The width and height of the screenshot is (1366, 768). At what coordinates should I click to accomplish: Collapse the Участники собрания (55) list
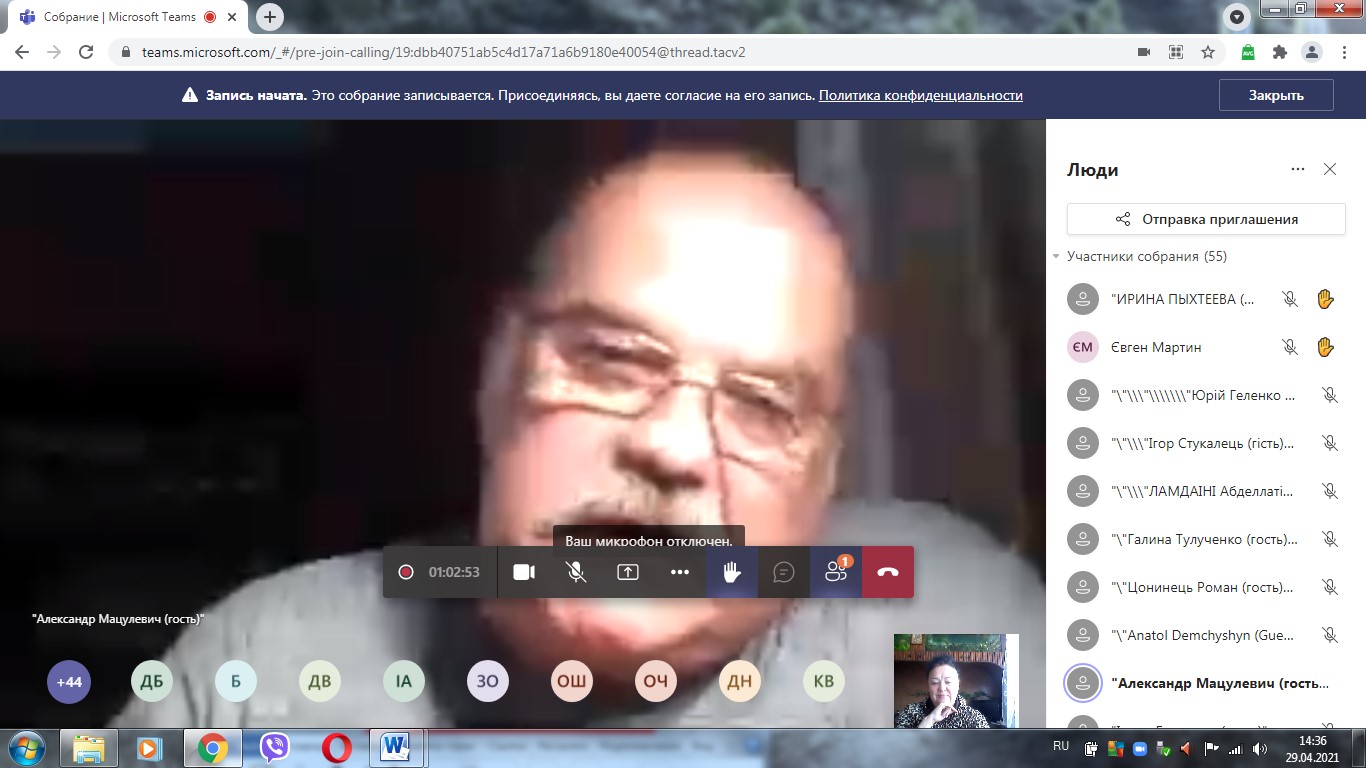(x=1056, y=257)
